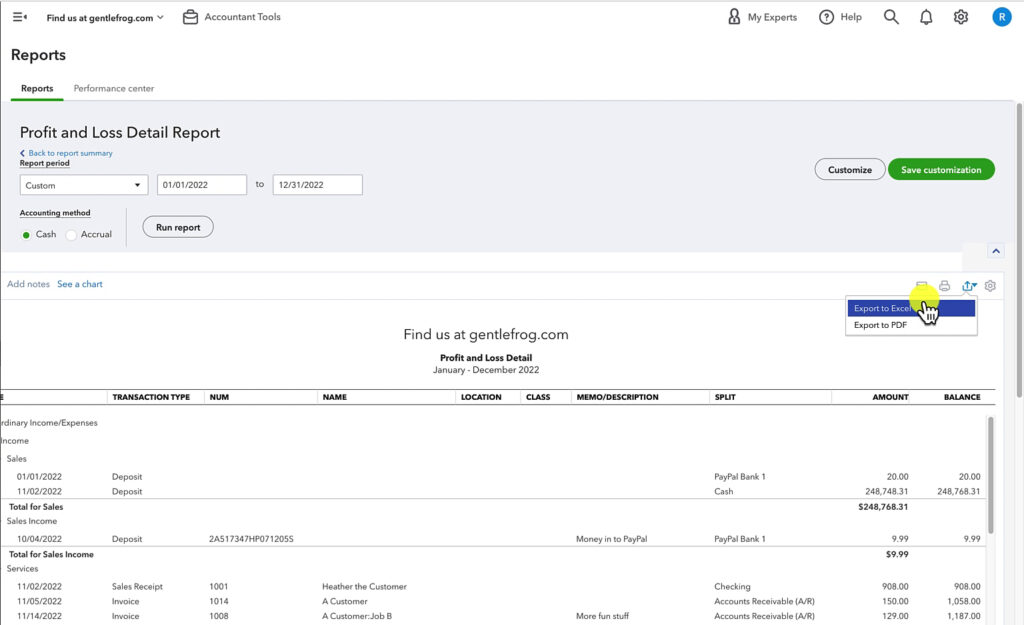Open the email report icon
Viewport: 1024px width, 625px height.
[922, 285]
